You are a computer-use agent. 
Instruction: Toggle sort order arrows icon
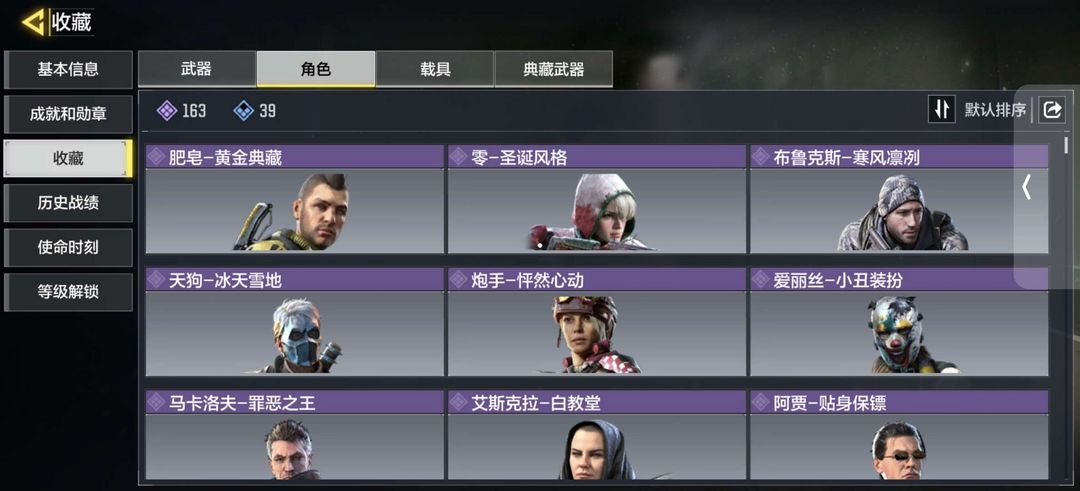pyautogui.click(x=942, y=109)
